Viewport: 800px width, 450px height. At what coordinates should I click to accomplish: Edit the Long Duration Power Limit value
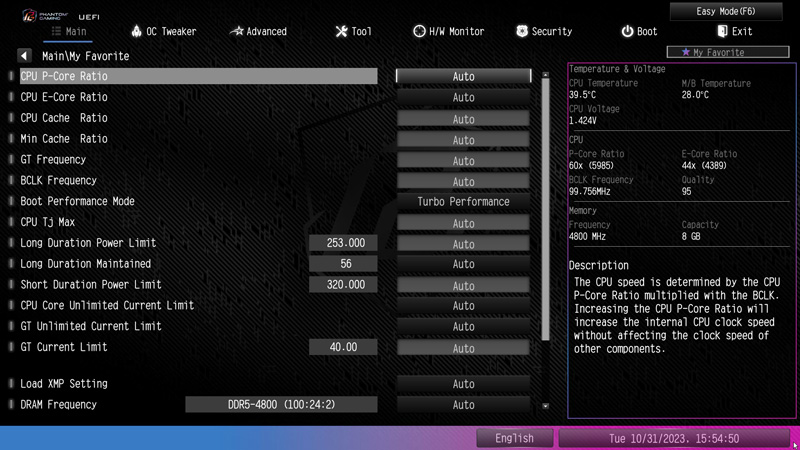click(x=346, y=243)
